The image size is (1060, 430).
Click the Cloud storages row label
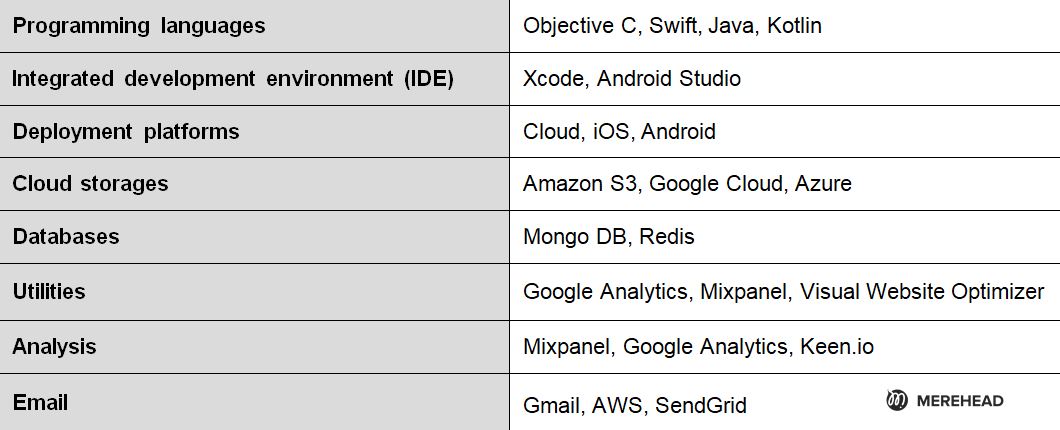(90, 184)
